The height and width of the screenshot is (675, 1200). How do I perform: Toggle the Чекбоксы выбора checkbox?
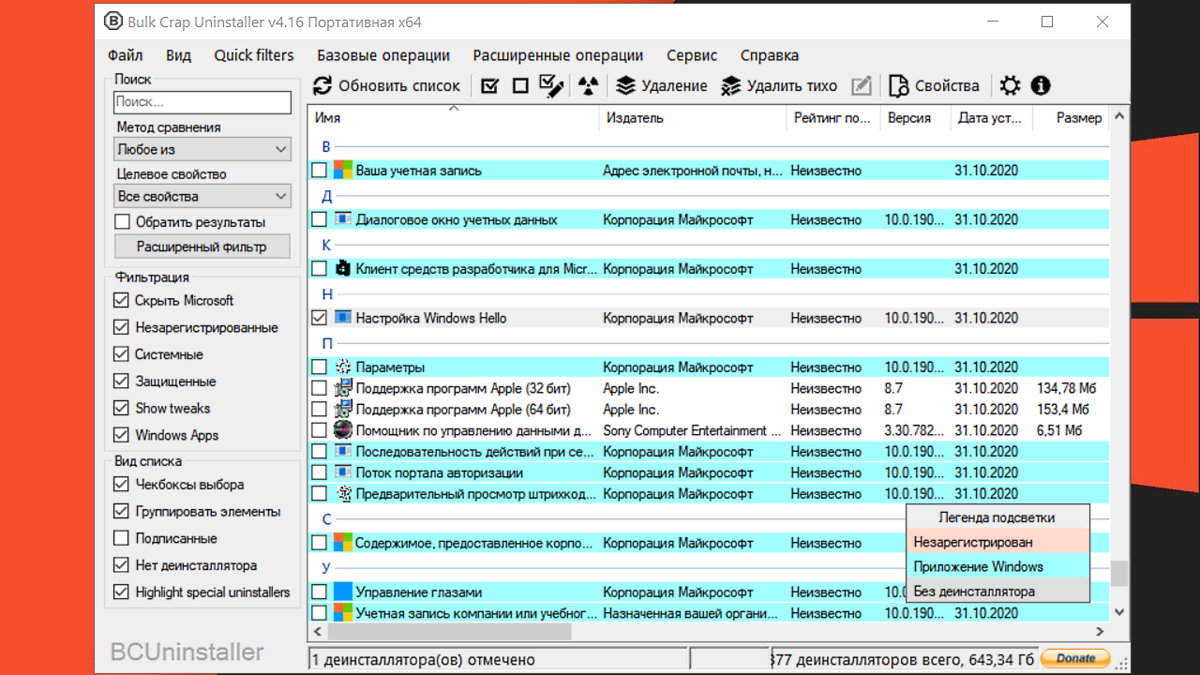121,484
